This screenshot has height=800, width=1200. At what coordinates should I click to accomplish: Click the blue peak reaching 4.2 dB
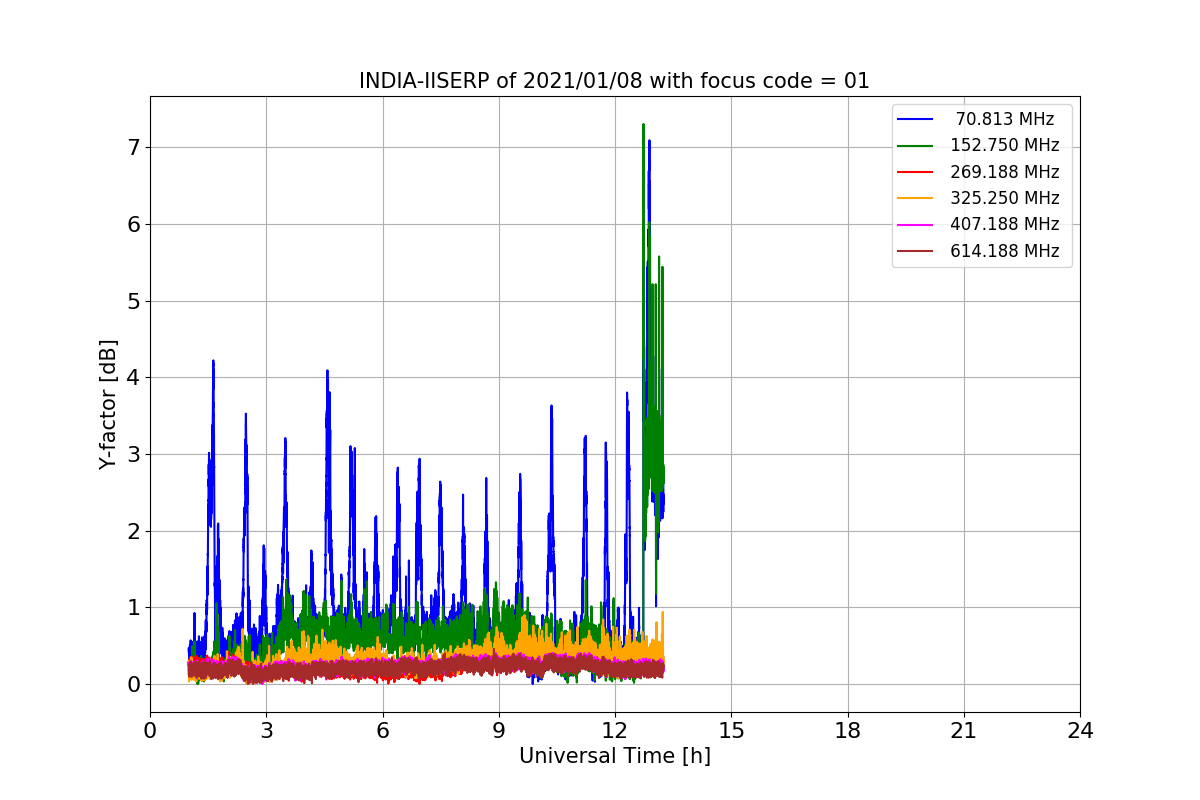[x=213, y=364]
